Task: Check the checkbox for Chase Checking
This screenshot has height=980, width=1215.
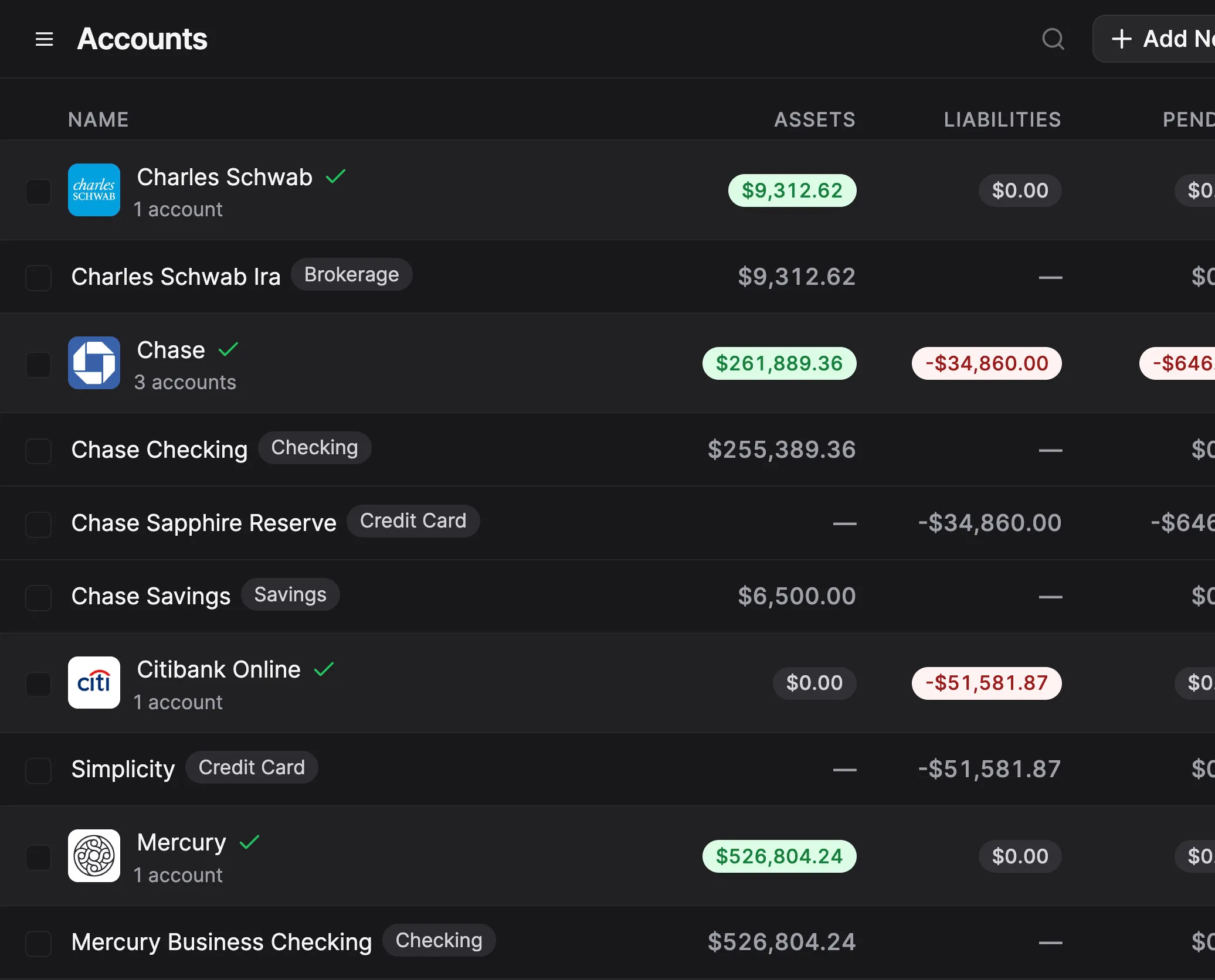Action: (x=38, y=450)
